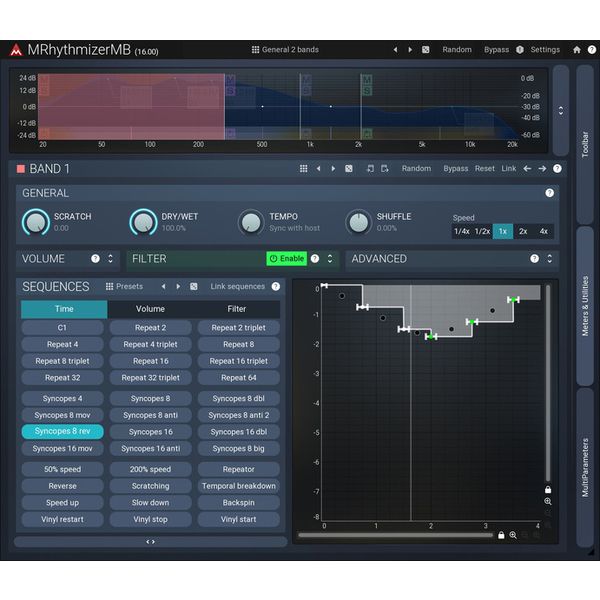Zoom in using horizontal magnifier icon
Viewport: 600px width, 600px height.
(514, 535)
